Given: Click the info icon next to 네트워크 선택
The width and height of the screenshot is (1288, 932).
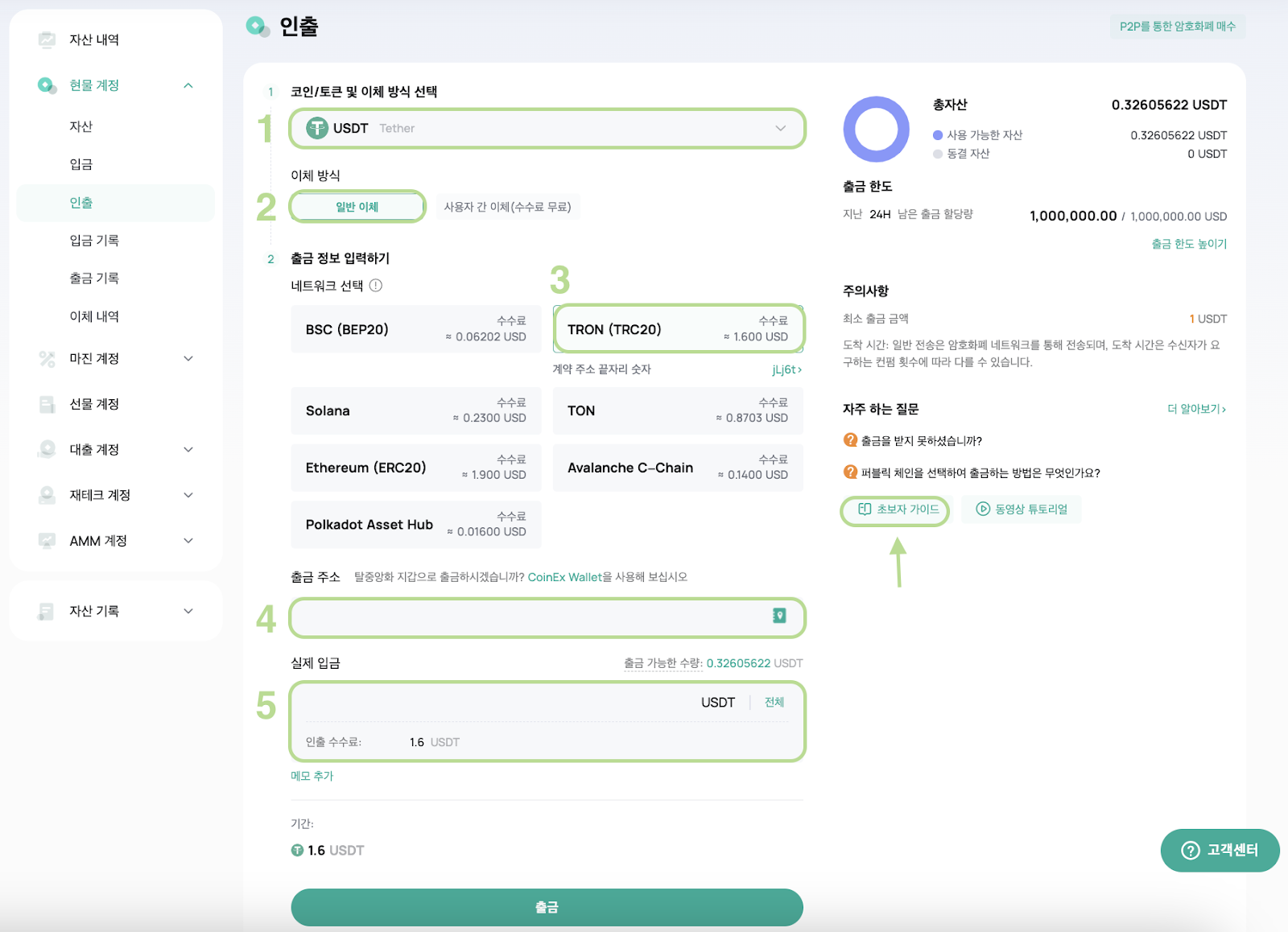Looking at the screenshot, I should [376, 286].
